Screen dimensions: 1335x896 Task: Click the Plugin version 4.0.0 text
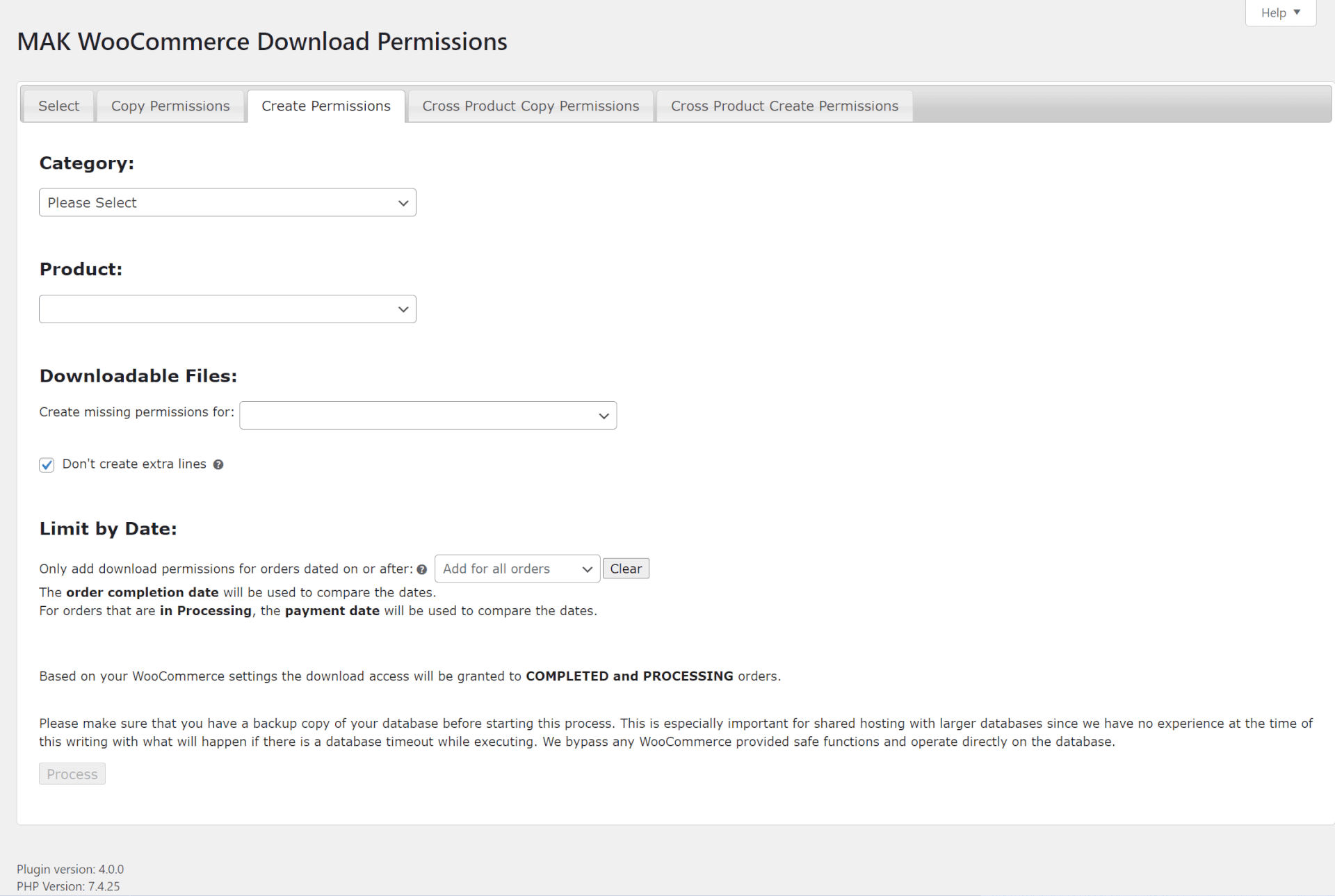pyautogui.click(x=70, y=870)
